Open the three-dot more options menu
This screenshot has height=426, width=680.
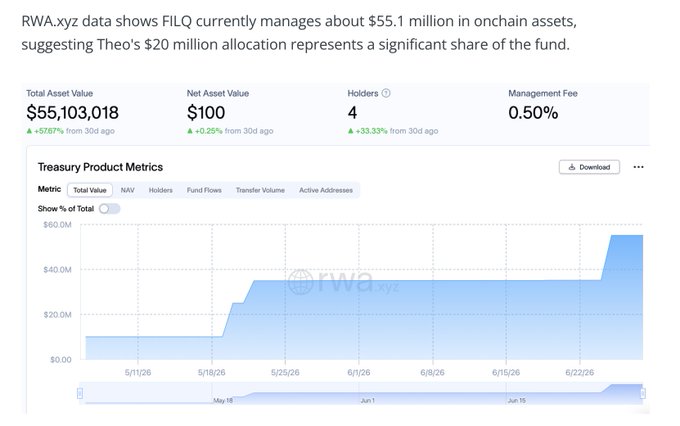[x=638, y=167]
